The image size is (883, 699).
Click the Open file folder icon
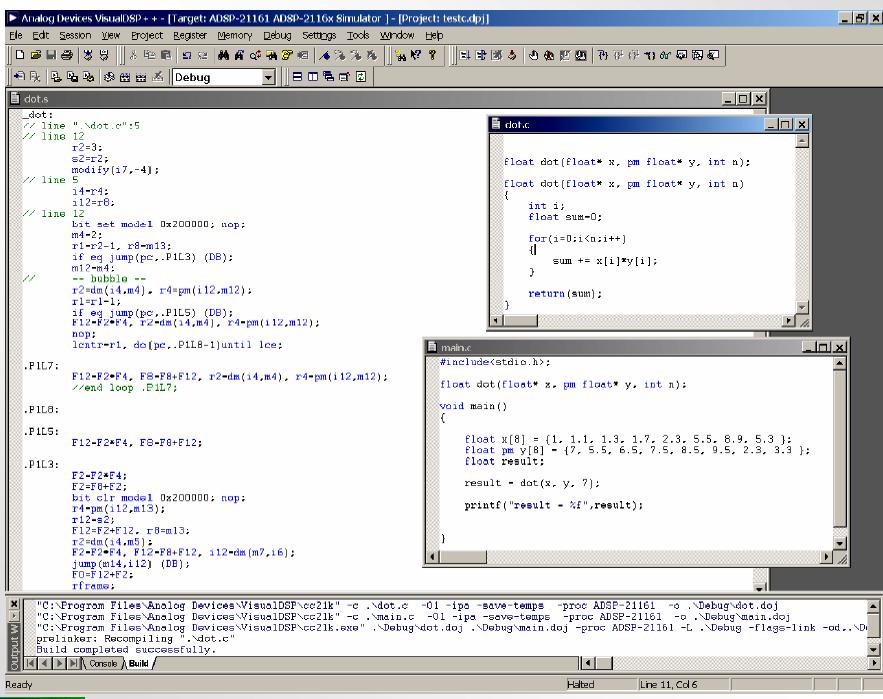click(x=35, y=55)
